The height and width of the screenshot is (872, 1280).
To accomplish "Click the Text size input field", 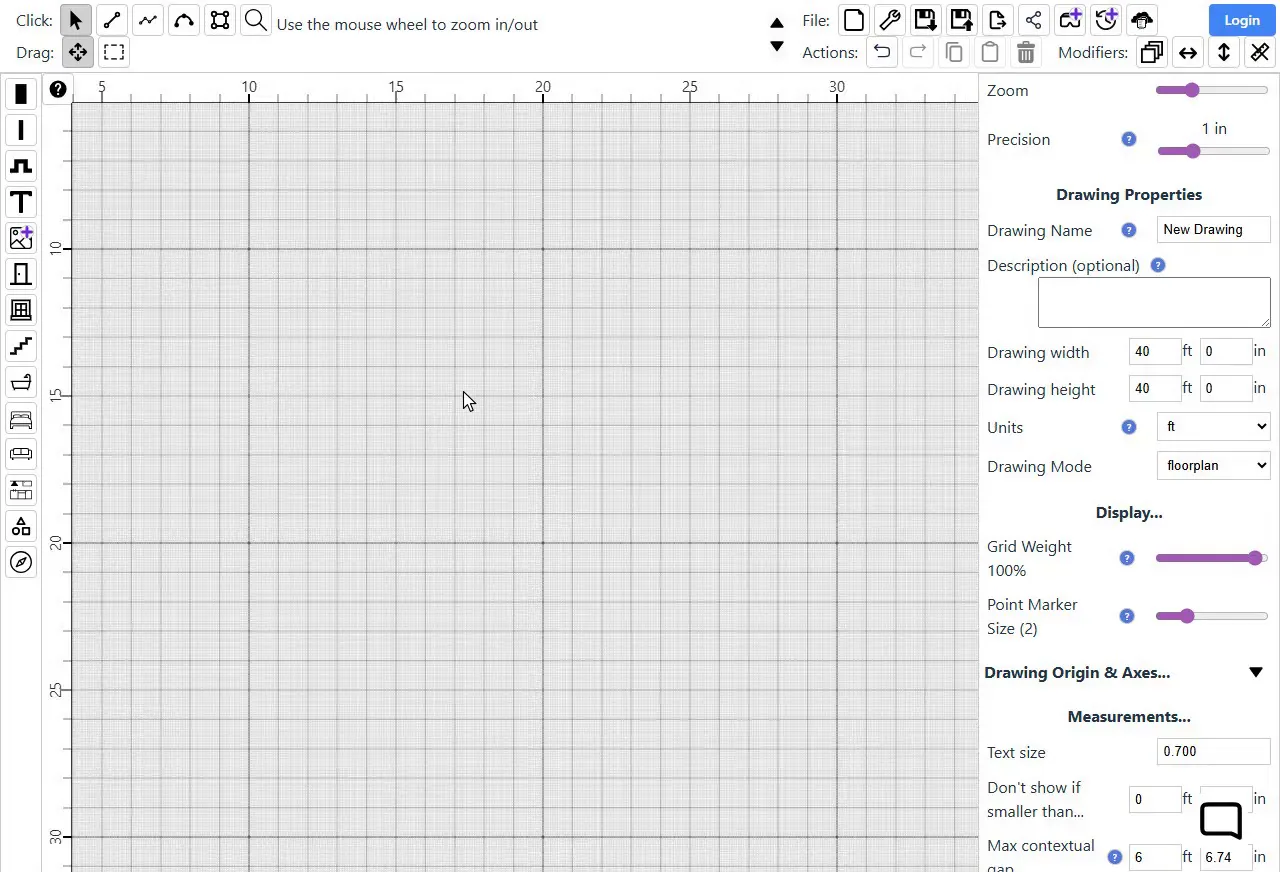I will pyautogui.click(x=1213, y=751).
